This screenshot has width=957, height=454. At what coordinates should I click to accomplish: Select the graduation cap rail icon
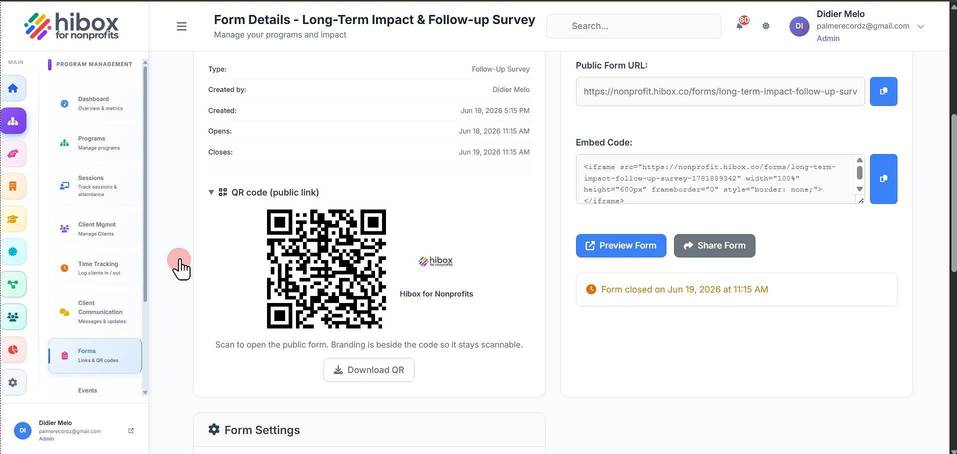tap(13, 219)
